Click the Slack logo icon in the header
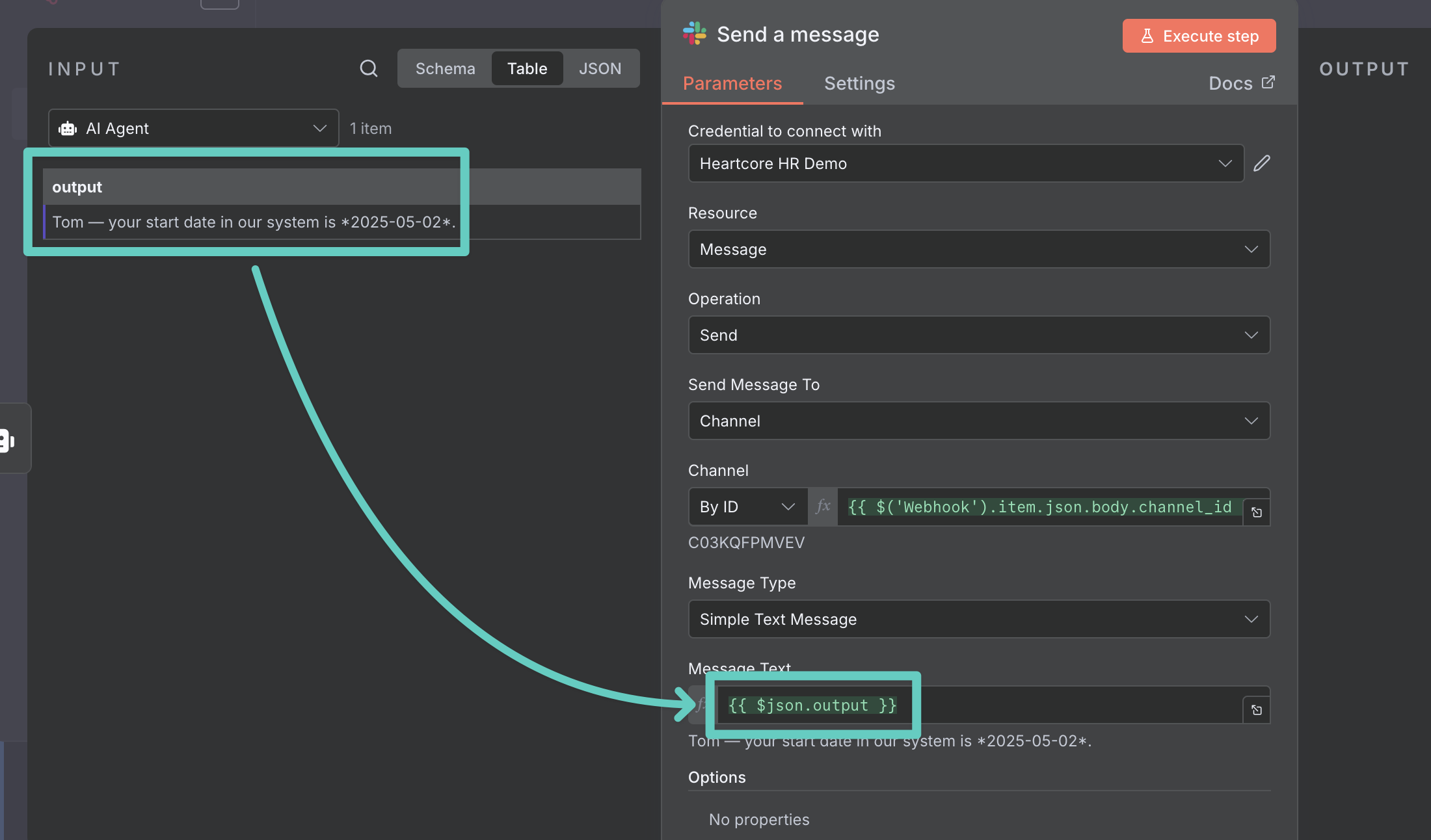 (x=694, y=34)
